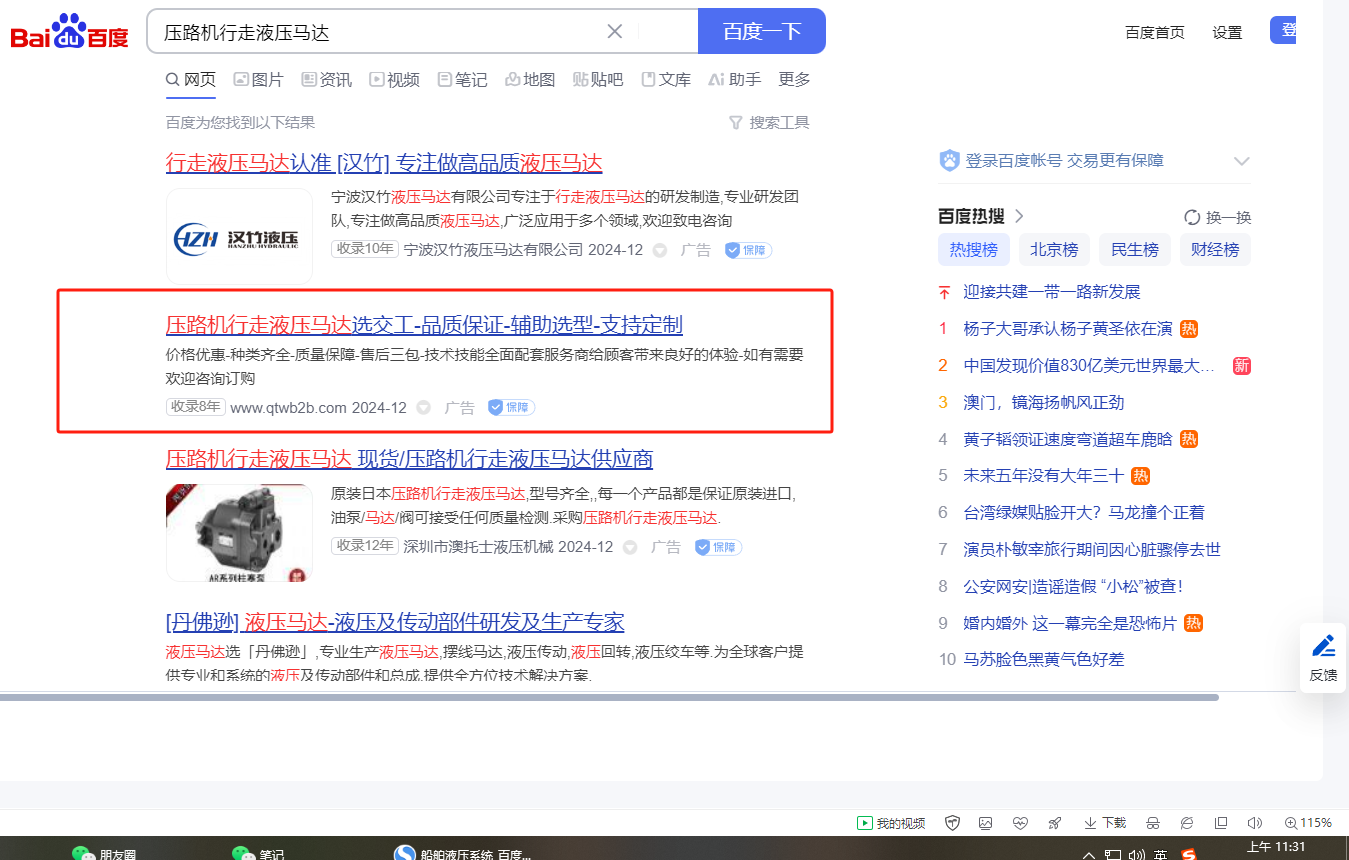Click the picture icon in status bar
Screen dimensions: 1349x860
(x=986, y=823)
